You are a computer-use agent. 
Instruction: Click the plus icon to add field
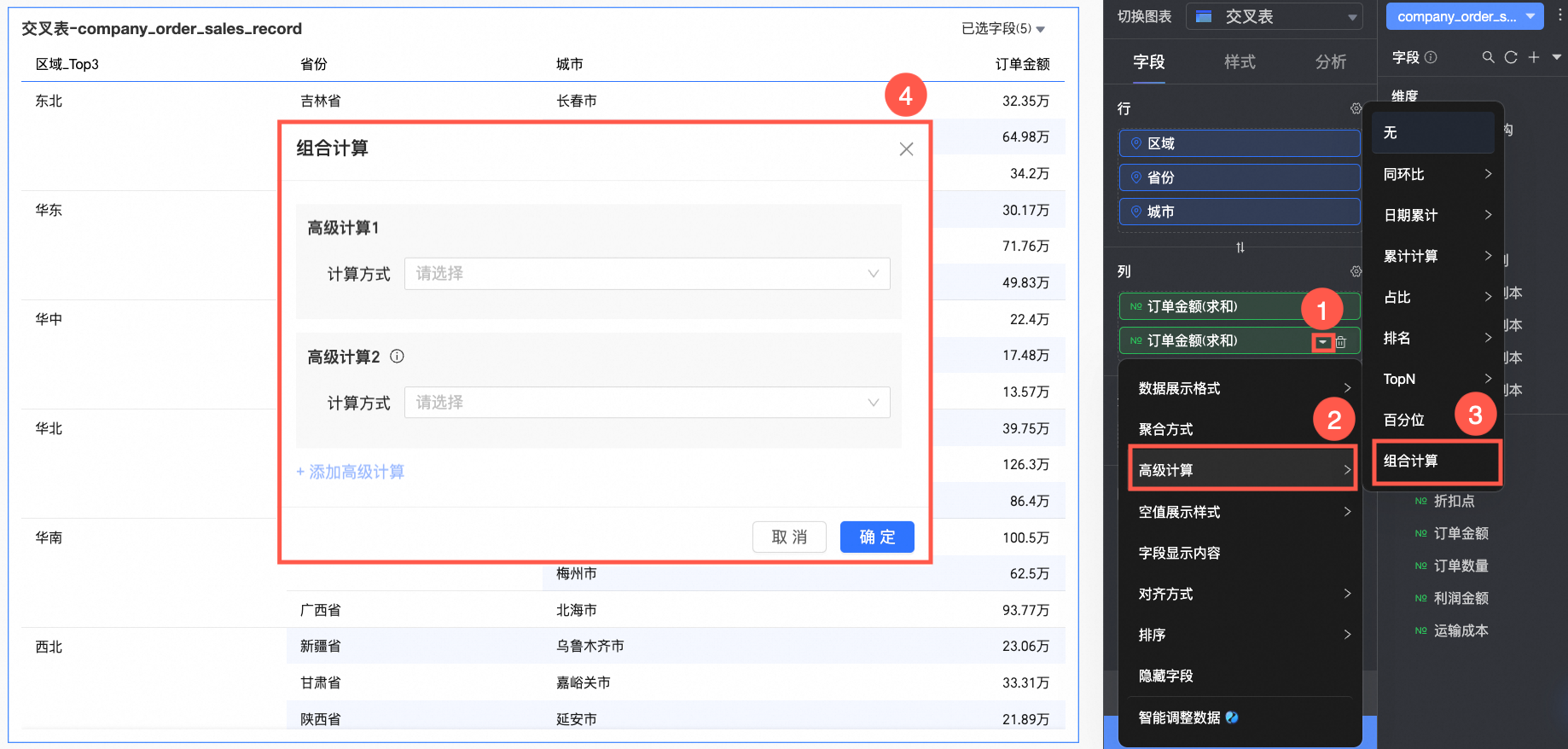(1534, 57)
